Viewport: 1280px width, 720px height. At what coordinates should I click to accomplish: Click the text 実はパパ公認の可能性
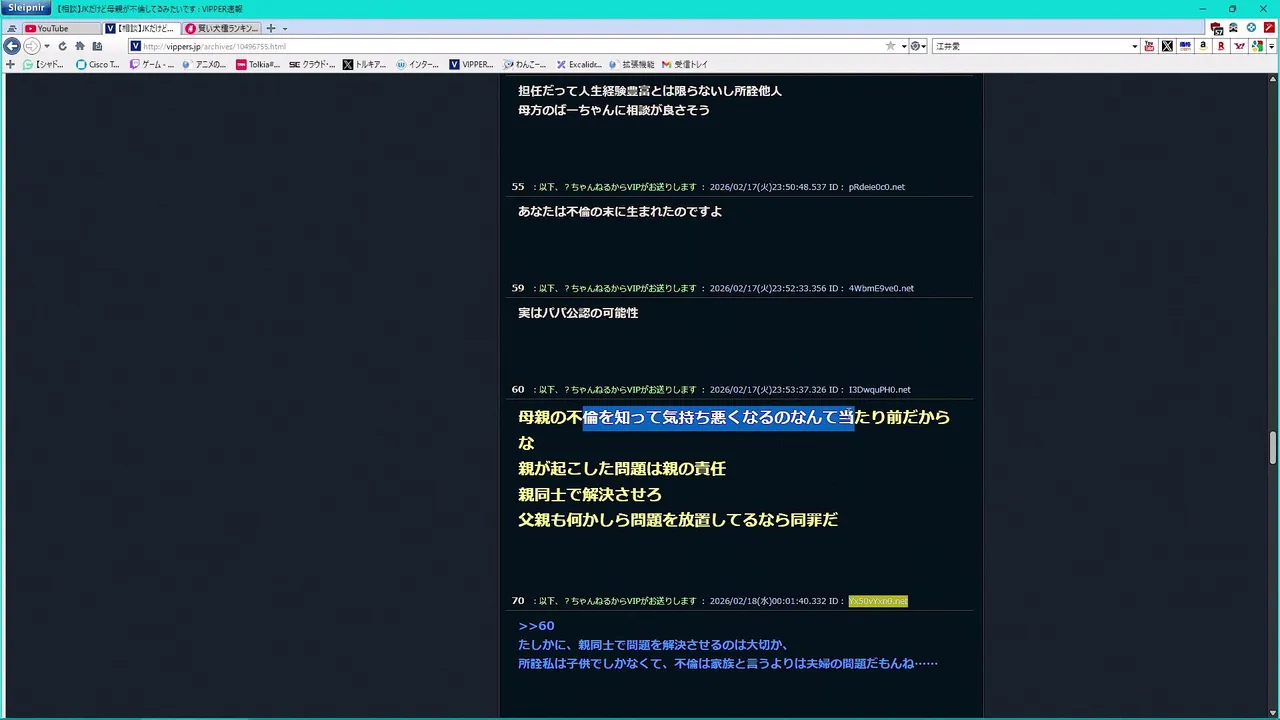pyautogui.click(x=578, y=313)
